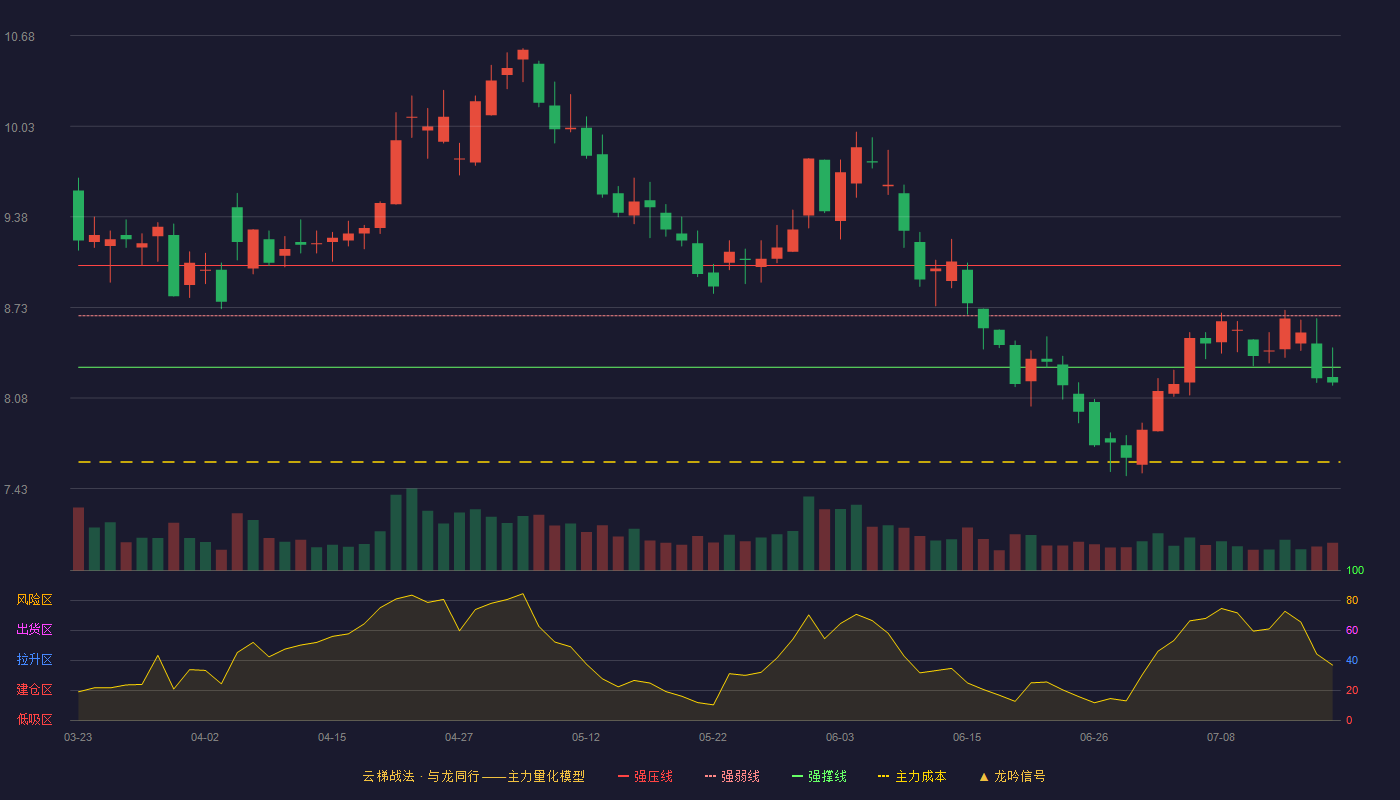Click the 低吸区 zone label
Screen dimensions: 1400x800
point(34,719)
